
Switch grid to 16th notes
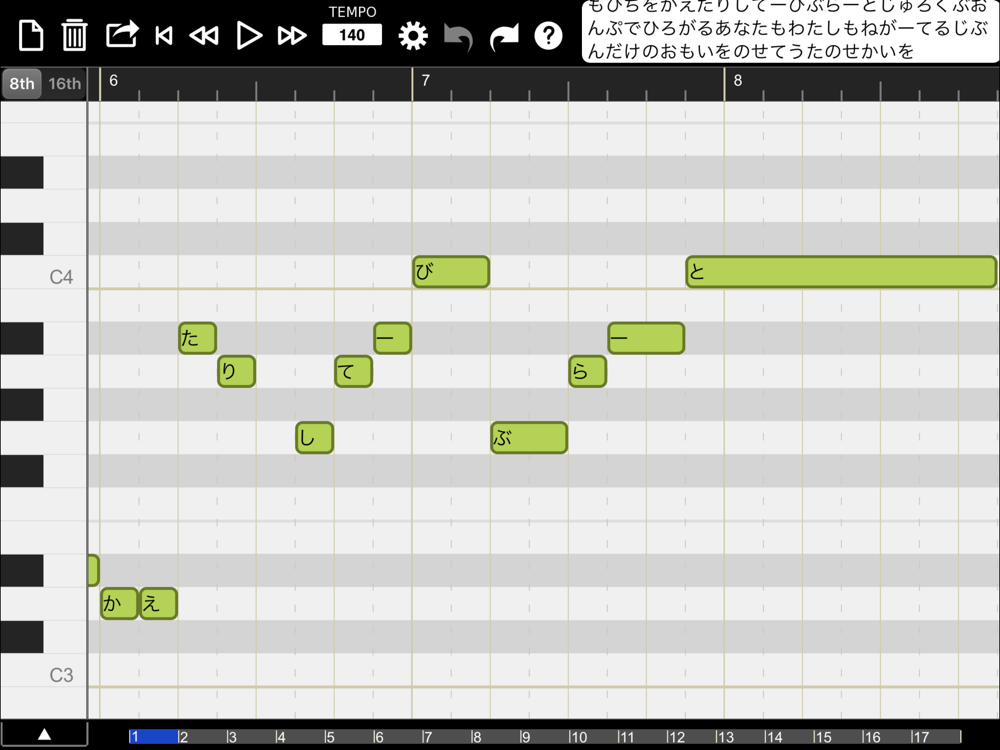point(64,84)
